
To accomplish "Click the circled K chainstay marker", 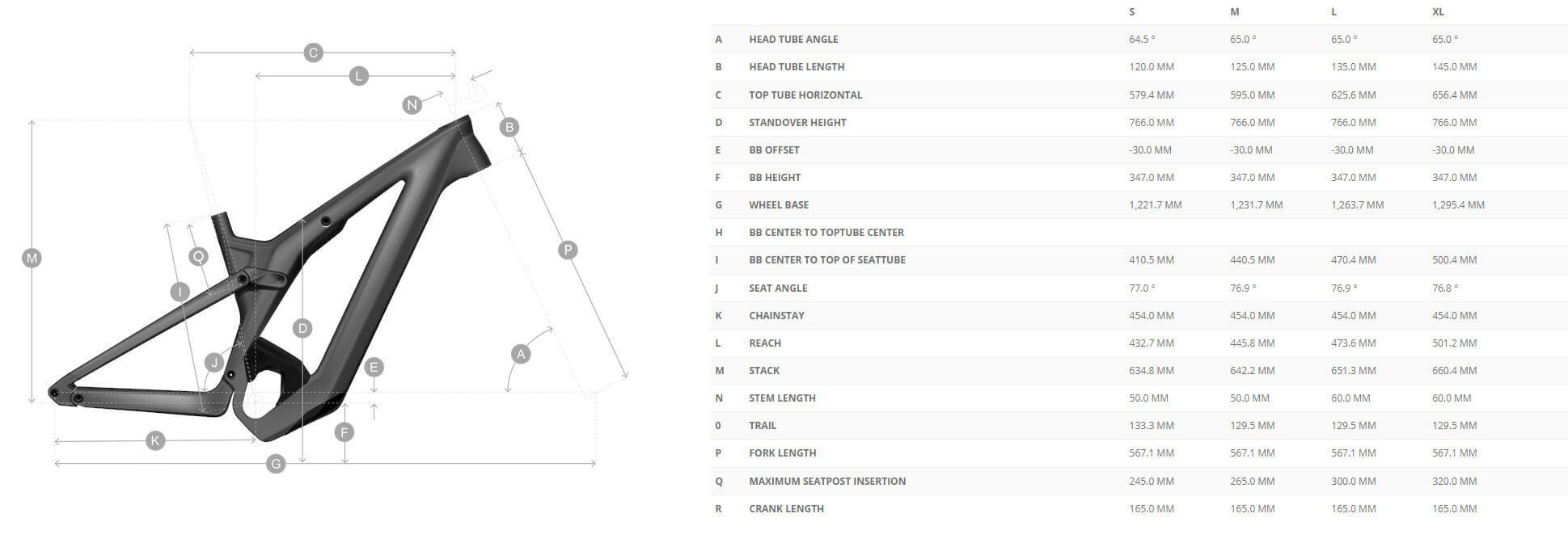I will (155, 440).
